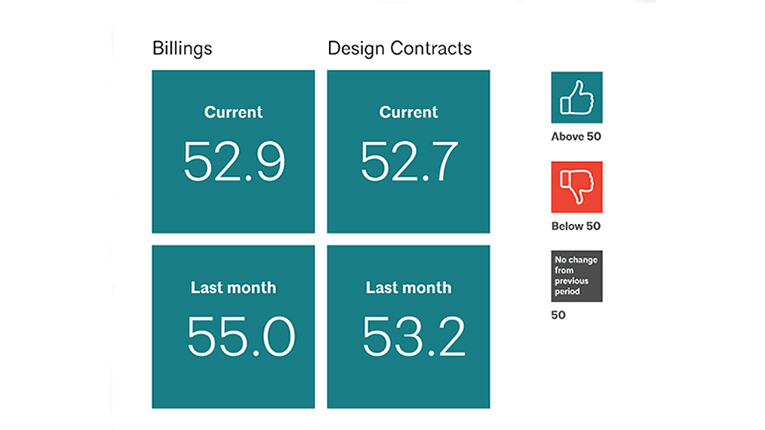765x430 pixels.
Task: Click the 'Billings' heading
Action: [182, 48]
